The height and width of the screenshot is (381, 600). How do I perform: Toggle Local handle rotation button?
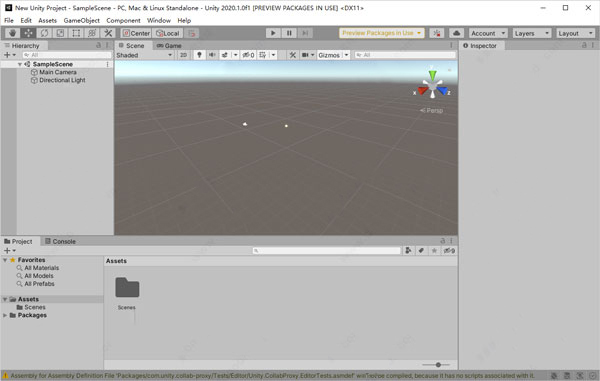pos(168,33)
